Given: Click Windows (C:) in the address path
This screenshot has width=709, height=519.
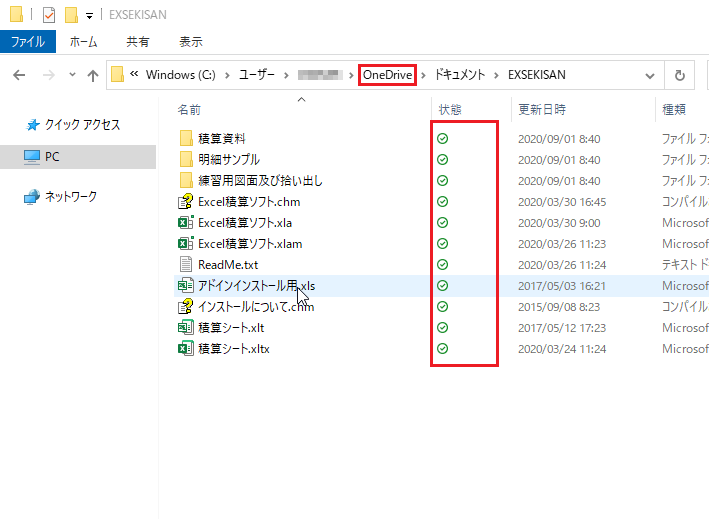Looking at the screenshot, I should [x=180, y=75].
